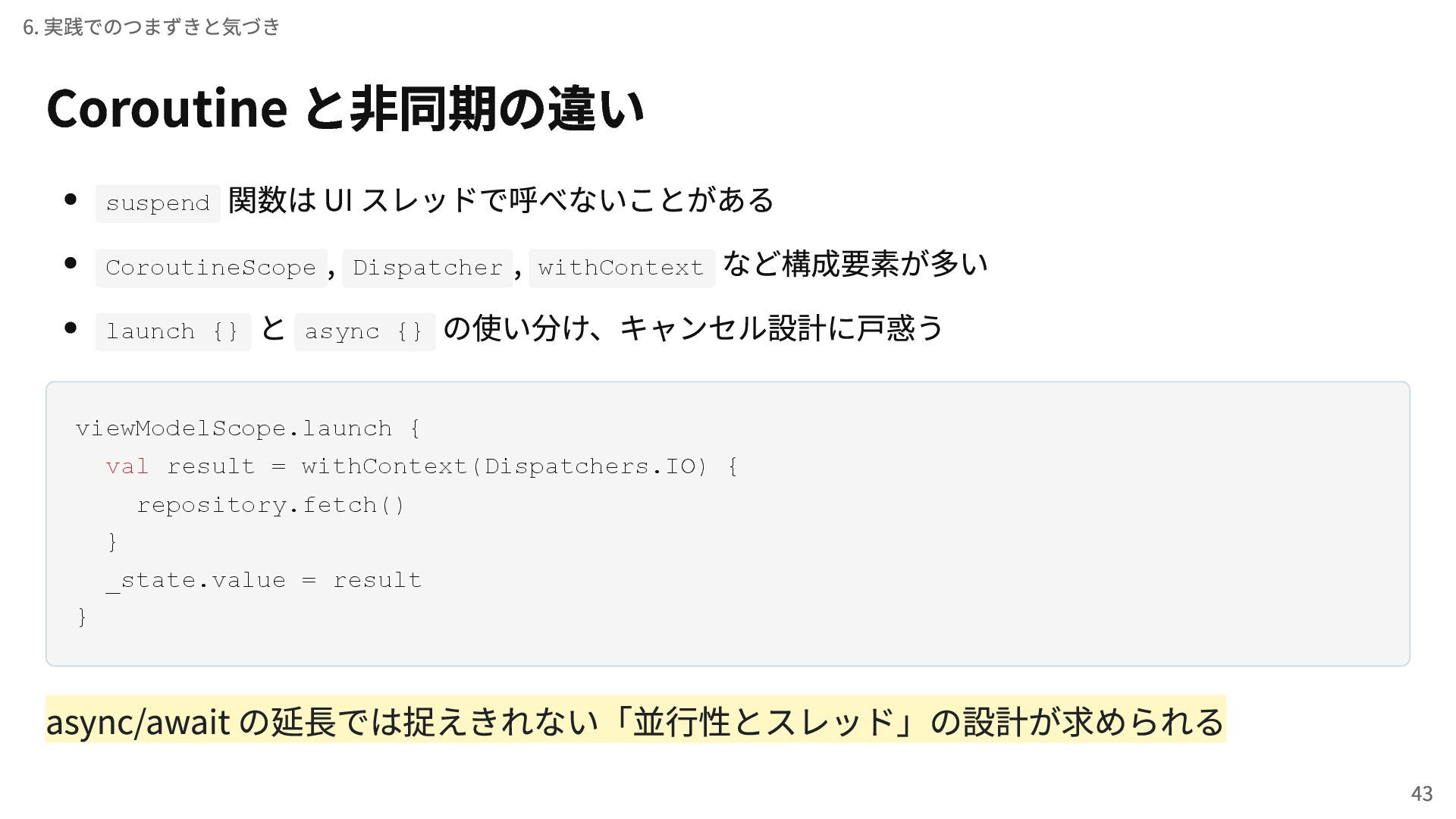
Task: Click the 'repository.fetch()' code line
Action: click(271, 504)
